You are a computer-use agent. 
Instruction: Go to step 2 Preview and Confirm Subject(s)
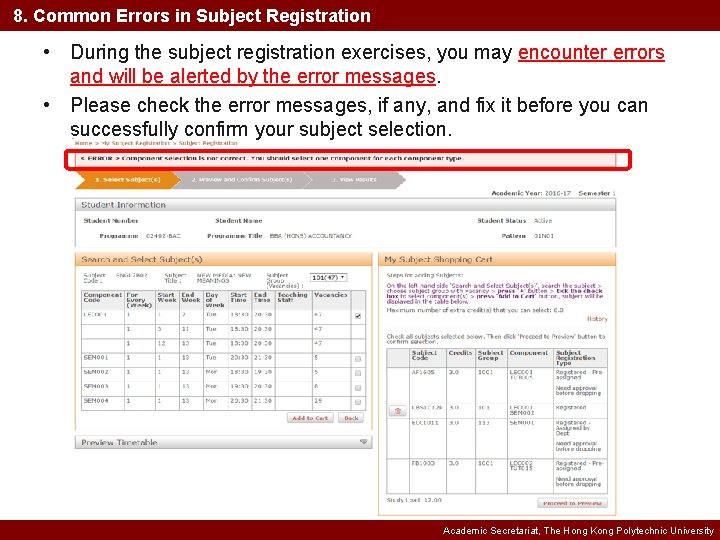pyautogui.click(x=242, y=180)
